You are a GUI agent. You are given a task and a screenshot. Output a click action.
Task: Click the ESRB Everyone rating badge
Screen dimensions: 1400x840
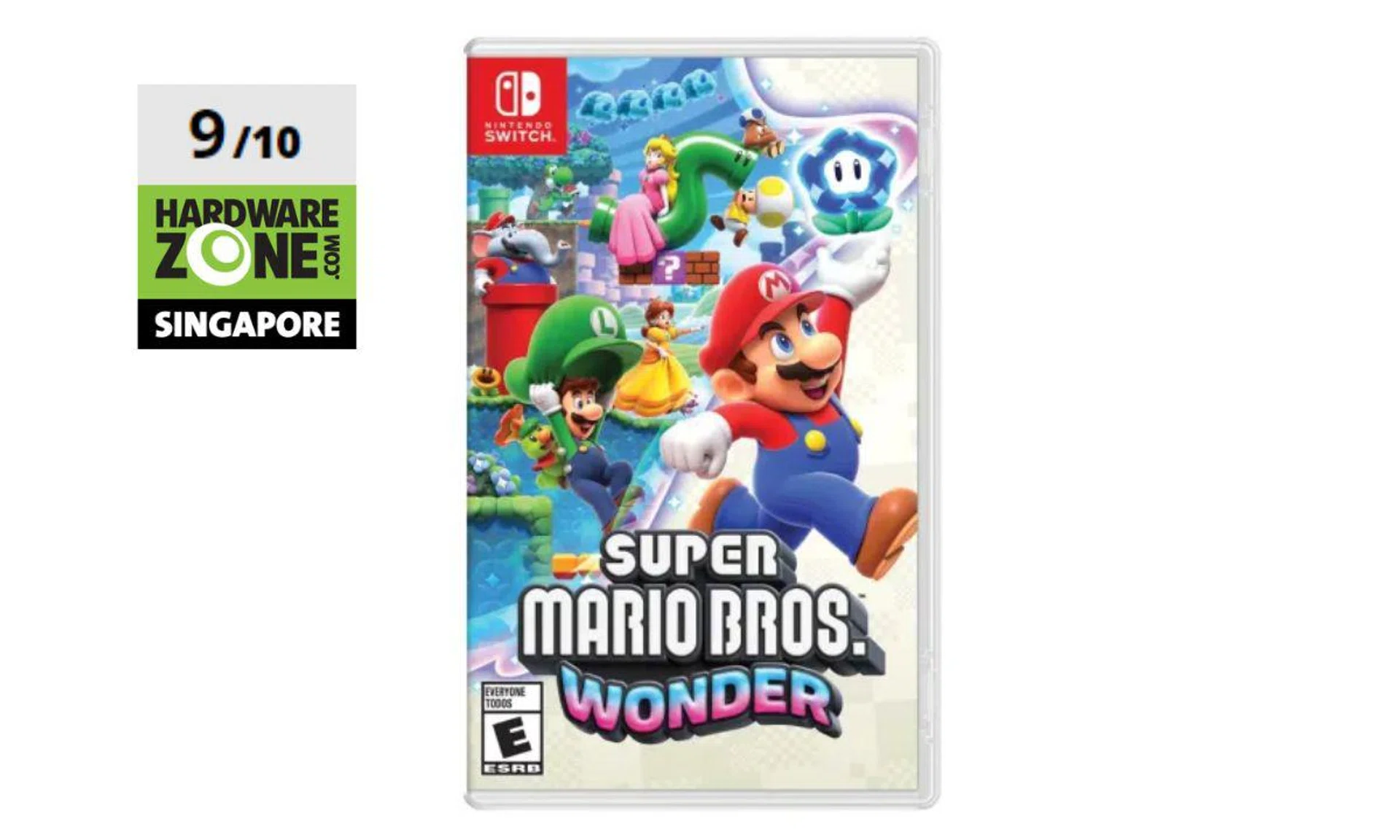512,728
